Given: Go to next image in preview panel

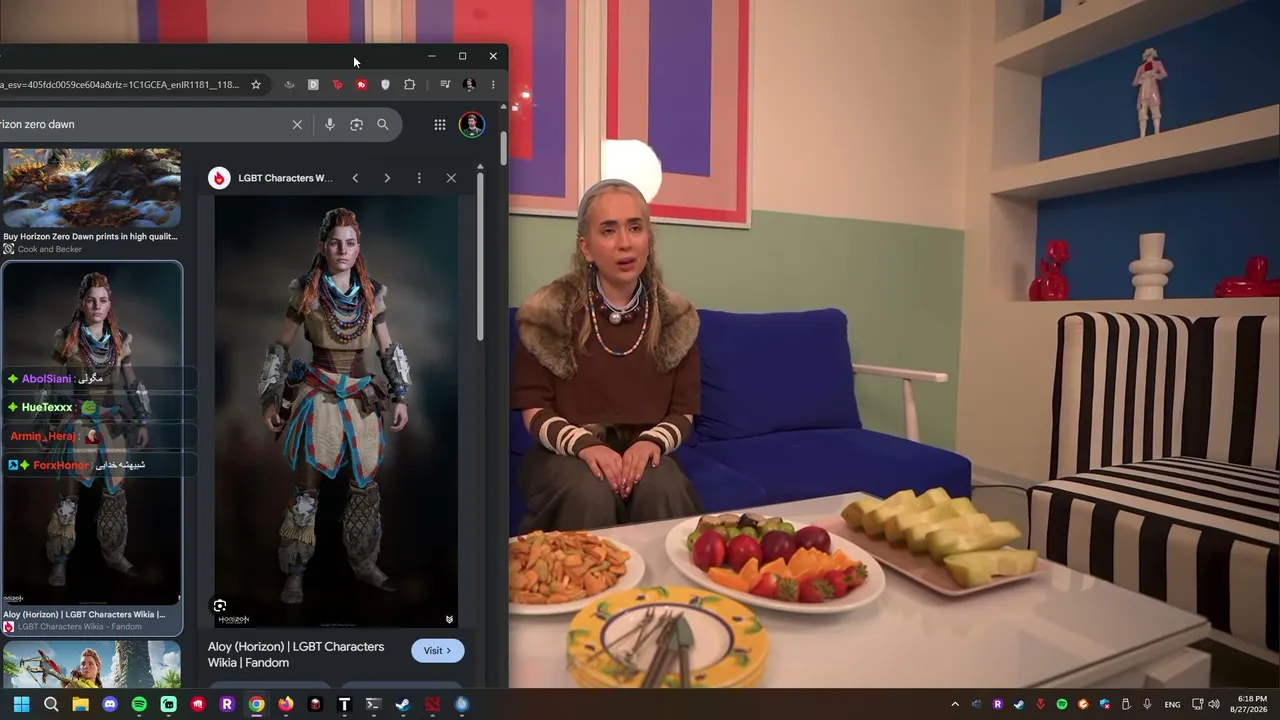Looking at the screenshot, I should tap(387, 178).
